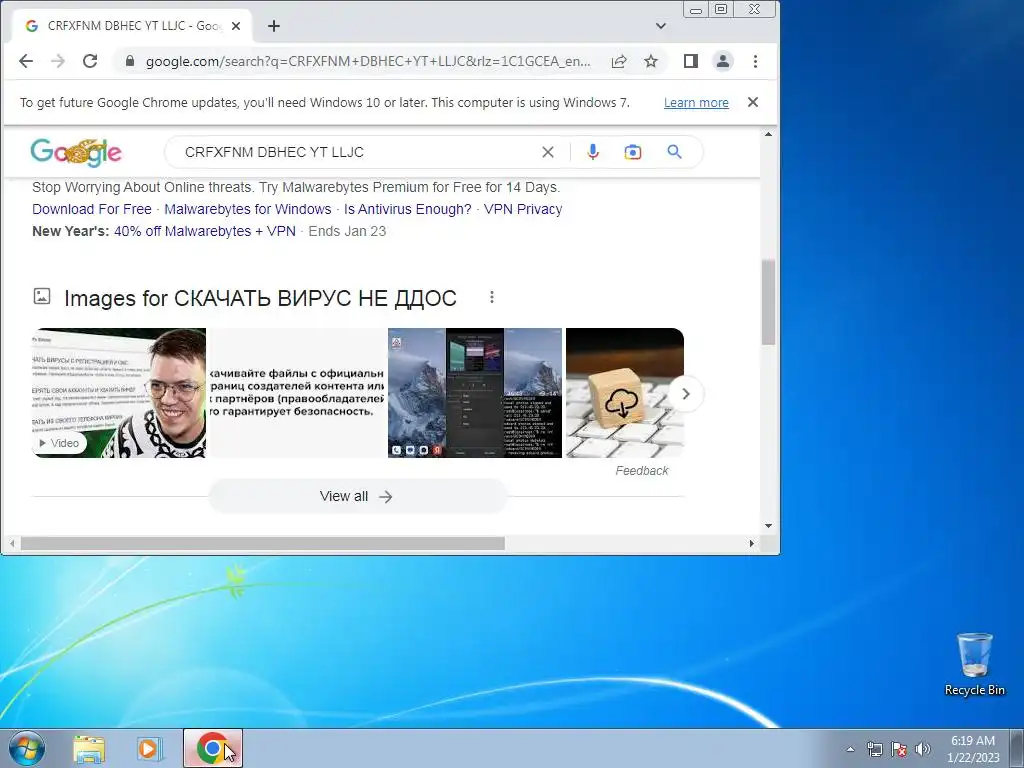Select the CRFXFNM DBHEC Google tab
Image resolution: width=1024 pixels, height=768 pixels.
click(132, 26)
